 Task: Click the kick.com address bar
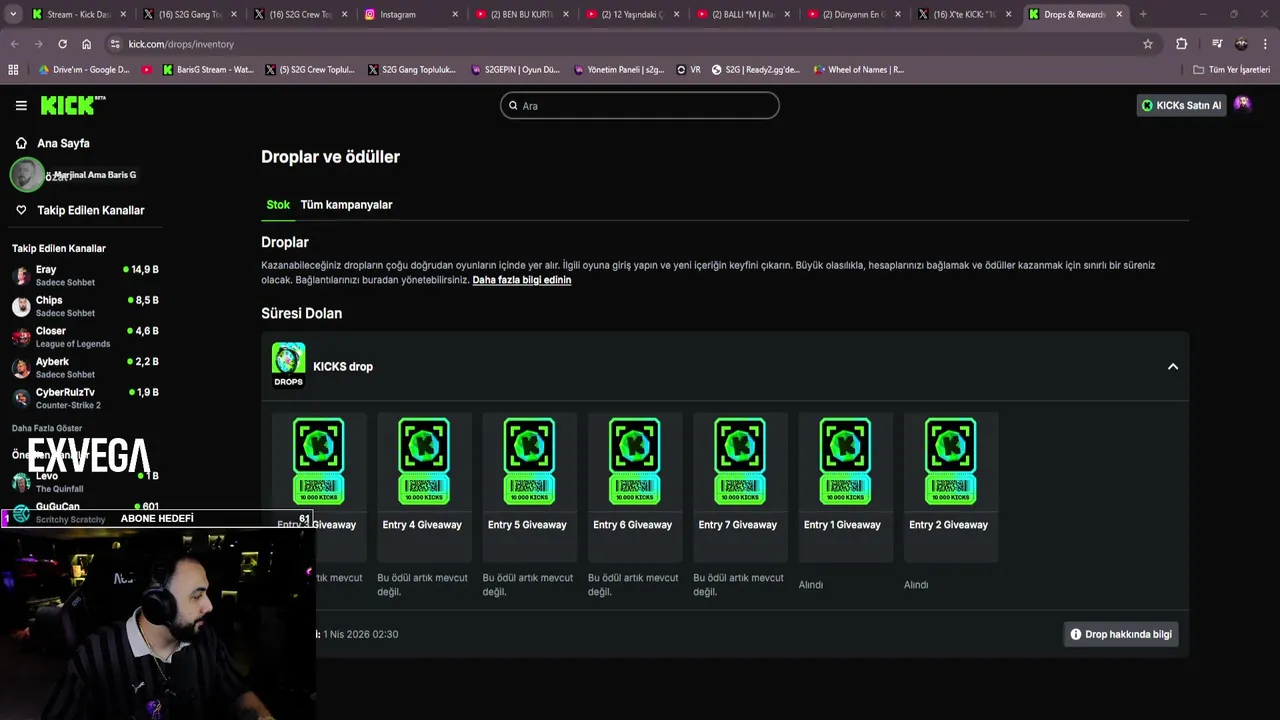pos(630,44)
